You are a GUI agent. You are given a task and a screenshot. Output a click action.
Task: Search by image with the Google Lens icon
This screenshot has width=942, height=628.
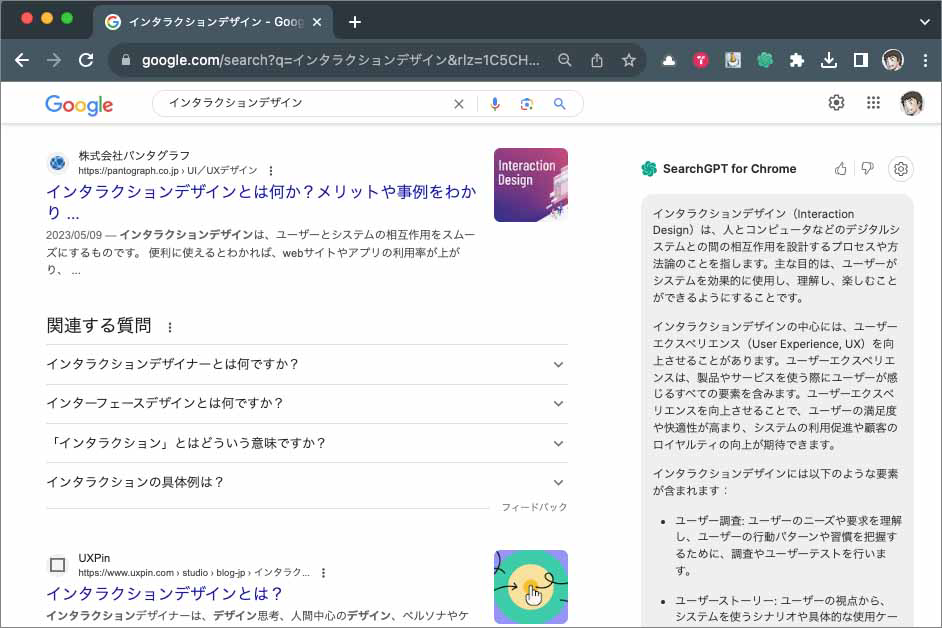(x=527, y=103)
